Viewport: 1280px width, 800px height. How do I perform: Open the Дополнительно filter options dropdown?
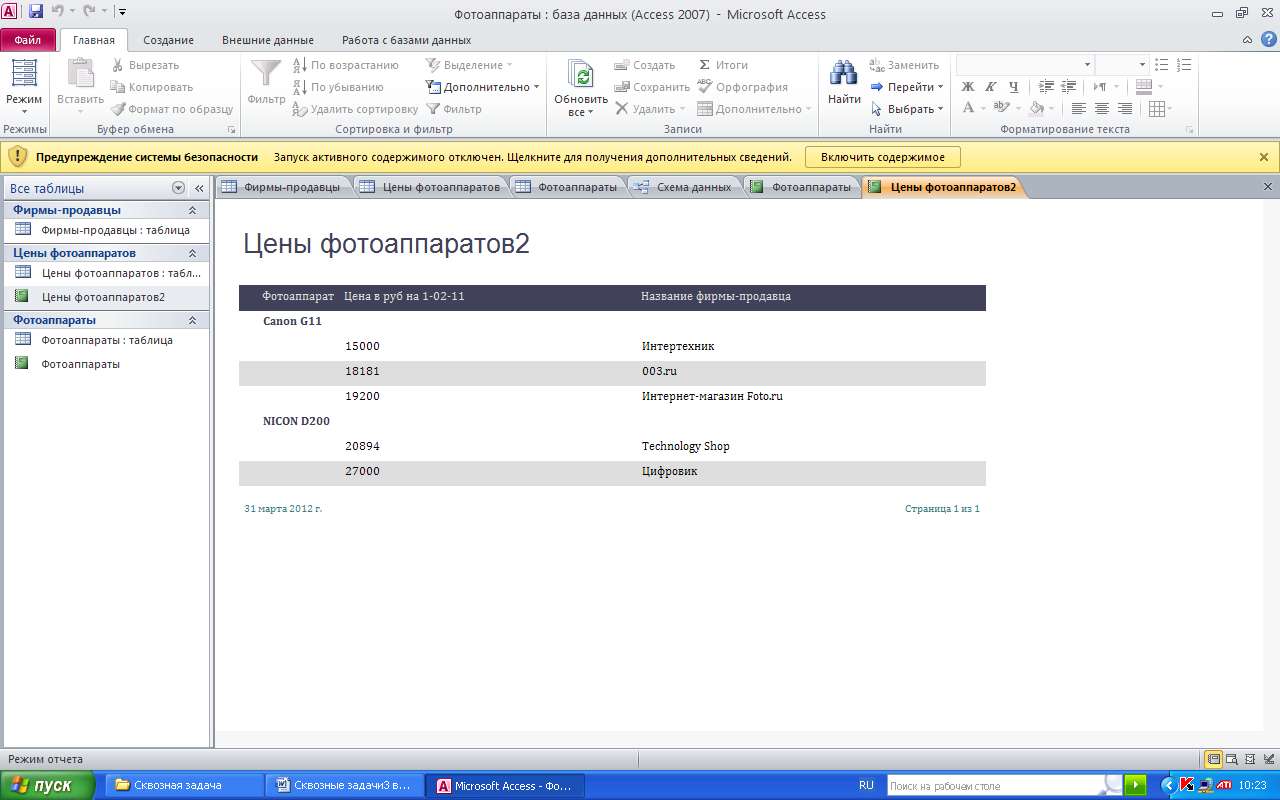482,87
